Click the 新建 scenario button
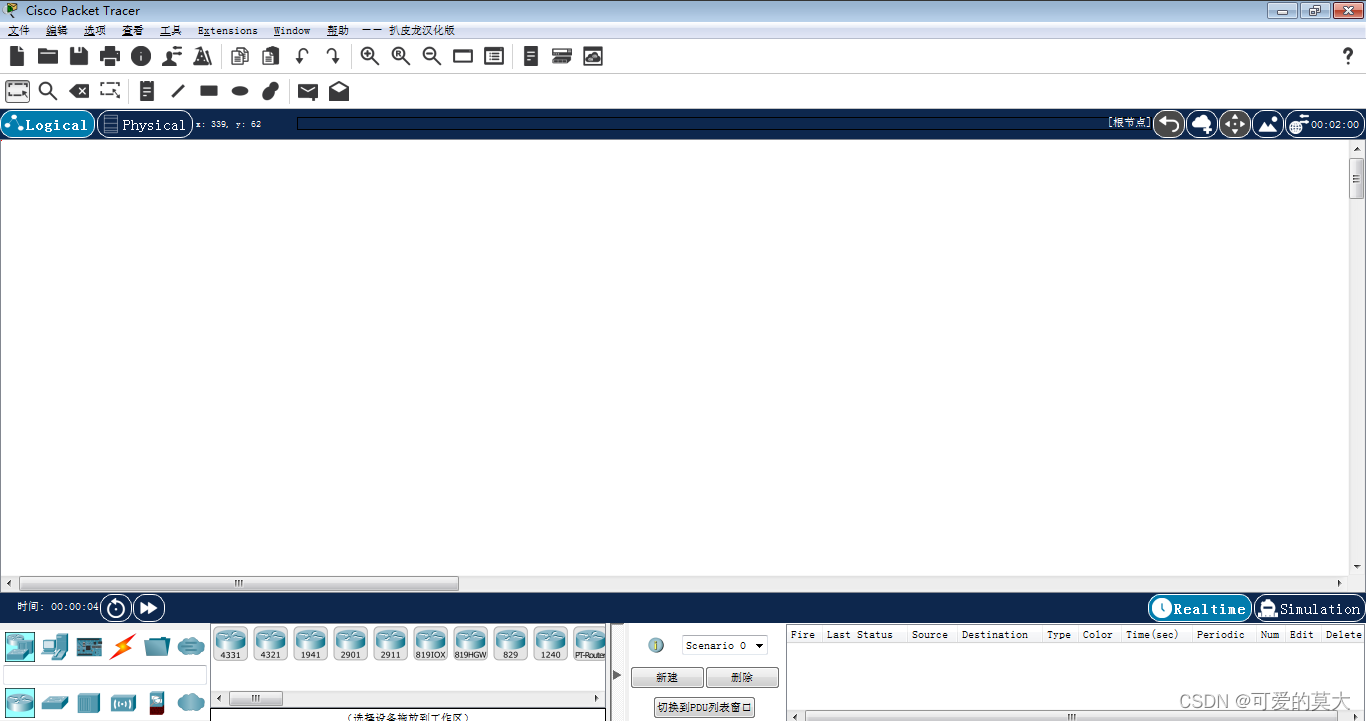Screen dimensions: 1366x721 [x=667, y=678]
